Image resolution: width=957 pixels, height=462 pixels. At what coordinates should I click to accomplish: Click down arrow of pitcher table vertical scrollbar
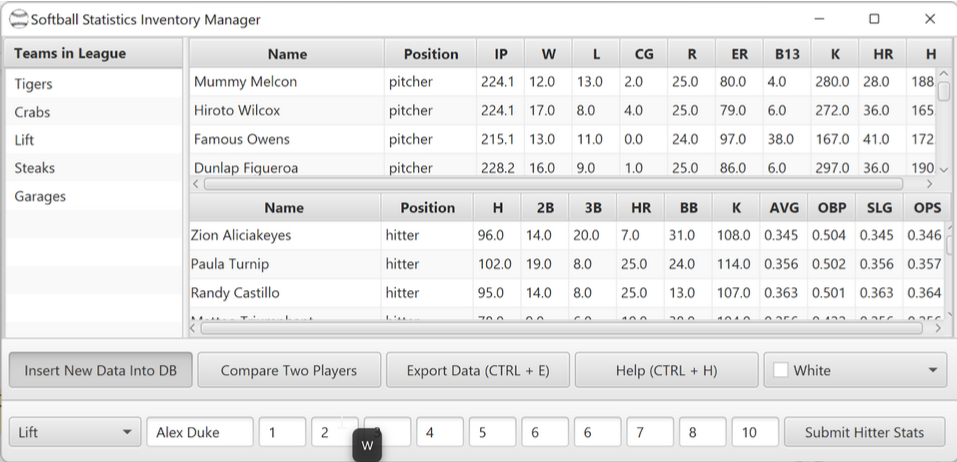944,170
